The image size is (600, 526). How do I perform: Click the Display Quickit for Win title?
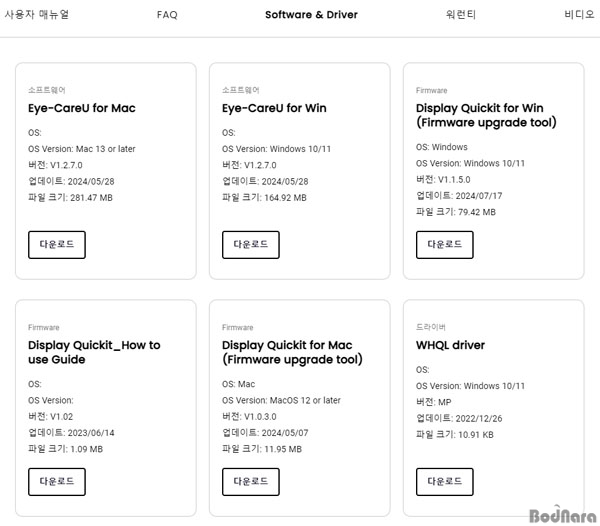point(486,115)
